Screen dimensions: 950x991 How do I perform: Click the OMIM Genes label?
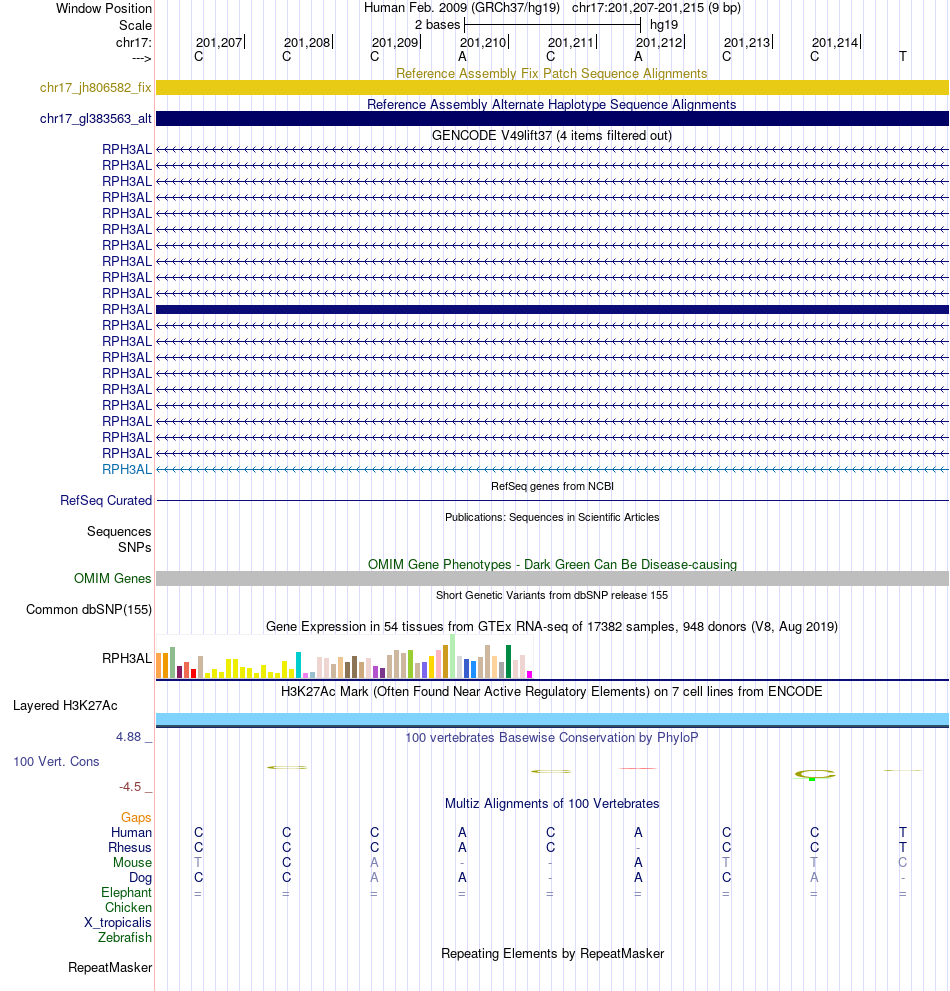pos(113,578)
